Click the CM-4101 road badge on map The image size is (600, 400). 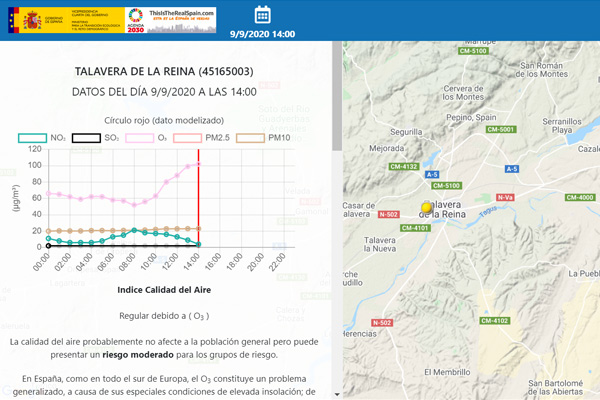pos(416,228)
